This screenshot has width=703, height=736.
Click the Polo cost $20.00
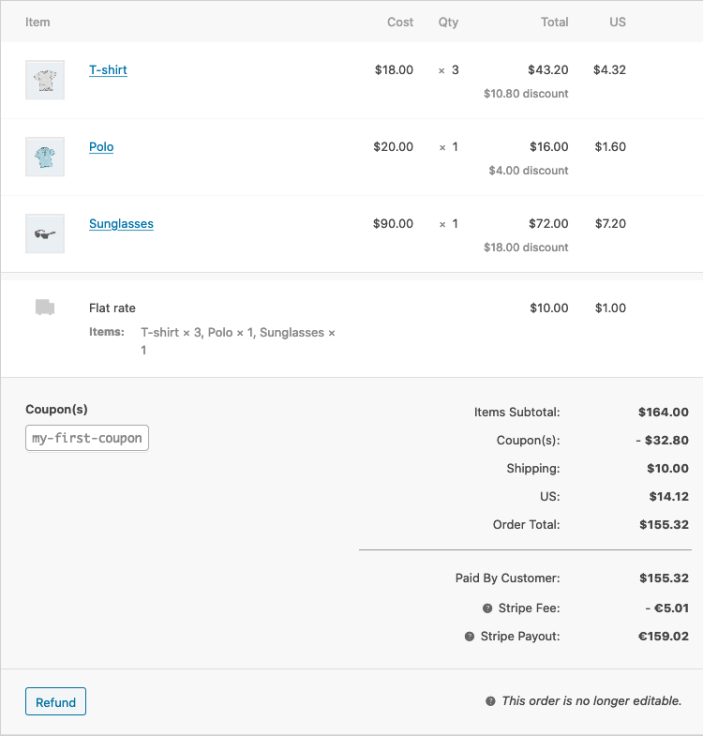click(x=393, y=147)
